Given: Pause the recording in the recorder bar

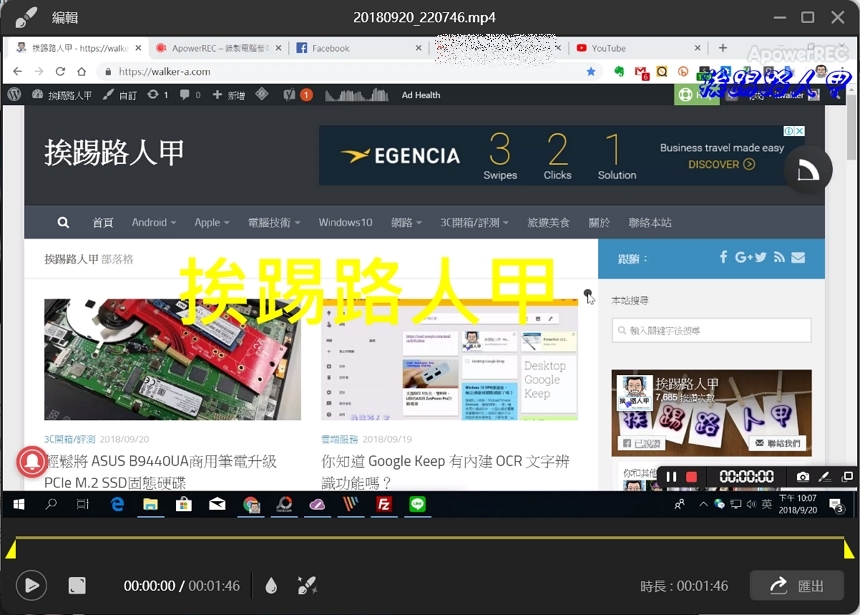Looking at the screenshot, I should [671, 477].
